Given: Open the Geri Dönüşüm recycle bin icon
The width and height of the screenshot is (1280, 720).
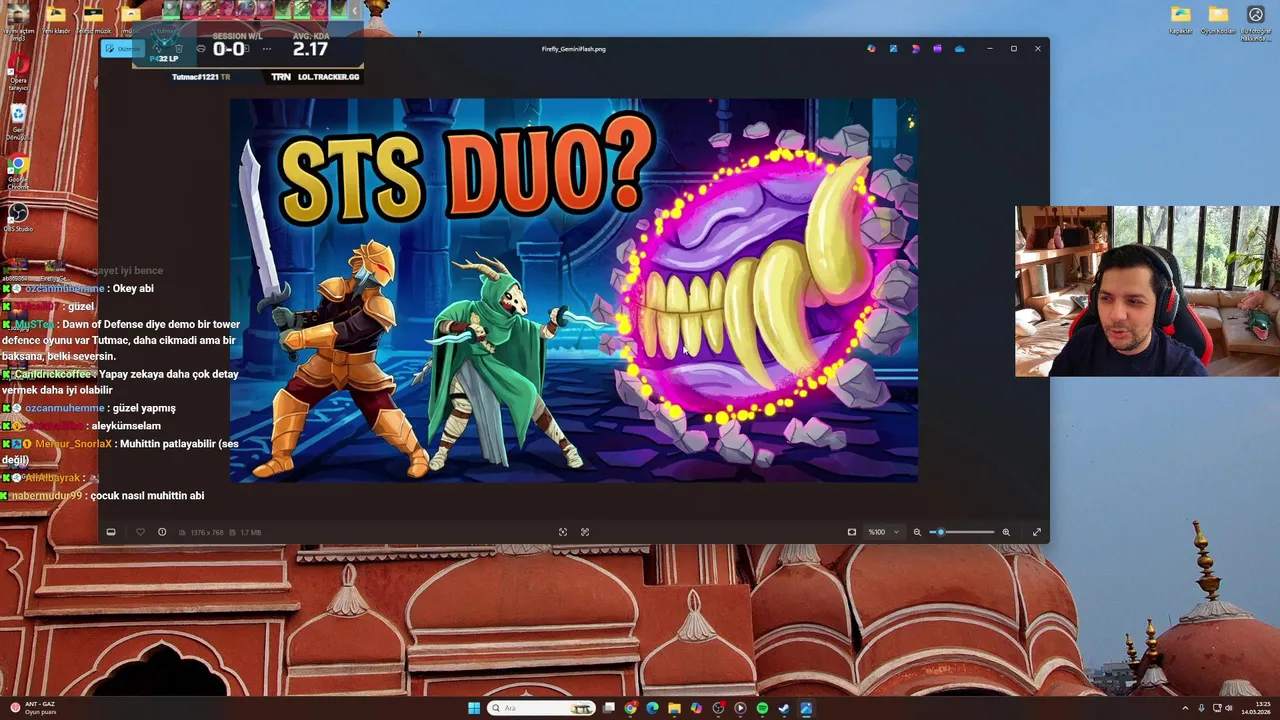Looking at the screenshot, I should (18, 122).
